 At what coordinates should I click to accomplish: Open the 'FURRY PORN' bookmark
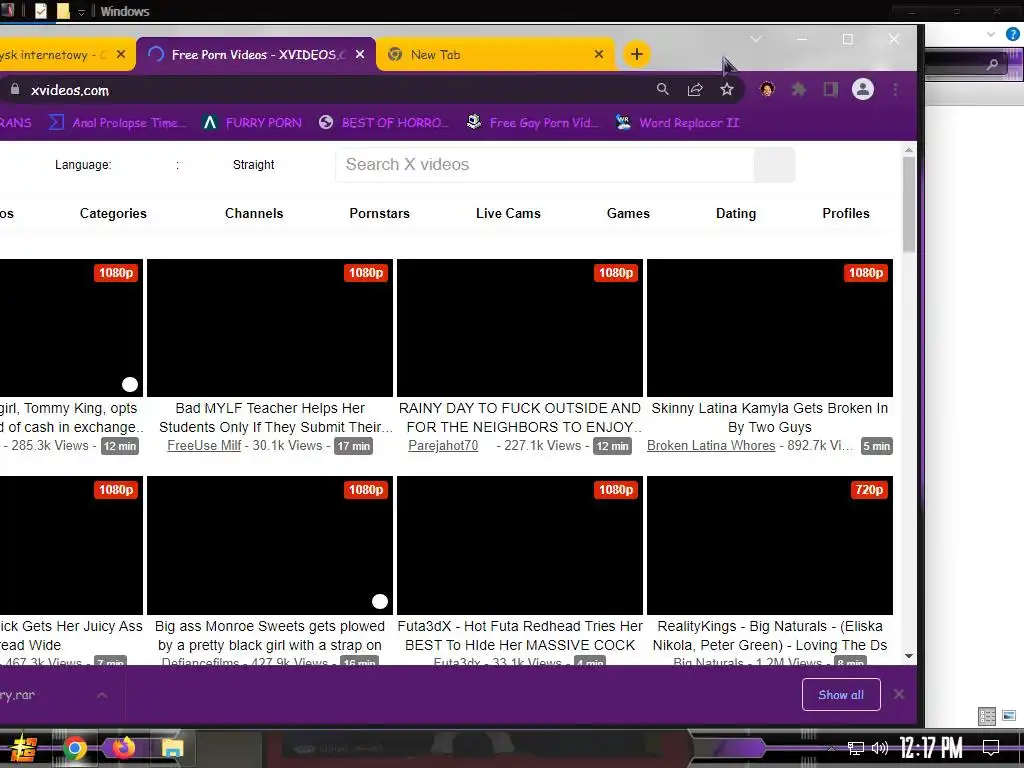(x=252, y=122)
